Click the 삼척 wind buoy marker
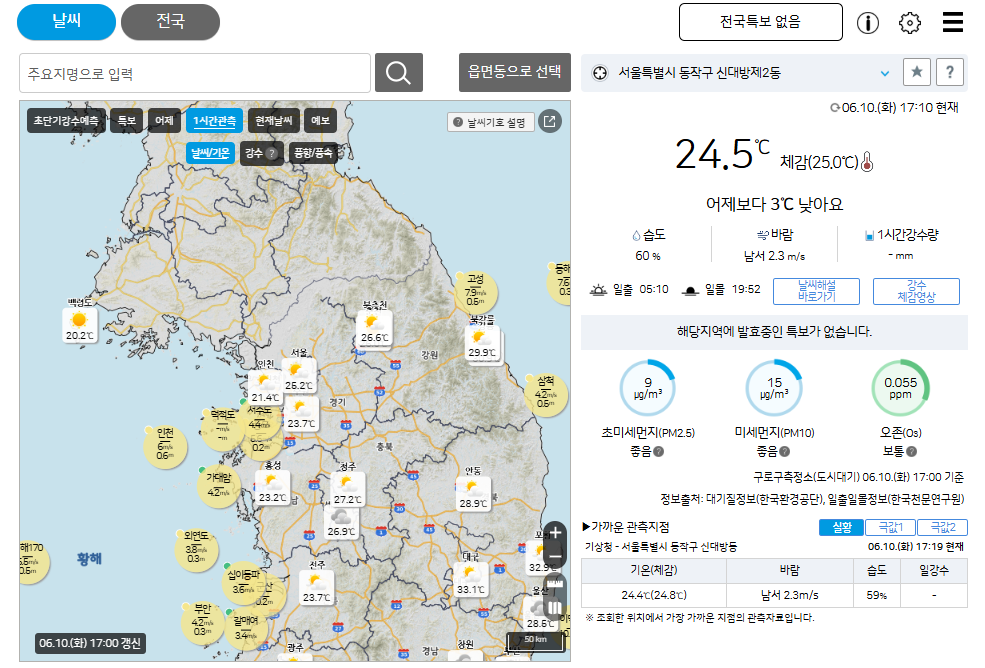The height and width of the screenshot is (668, 985). coord(545,395)
